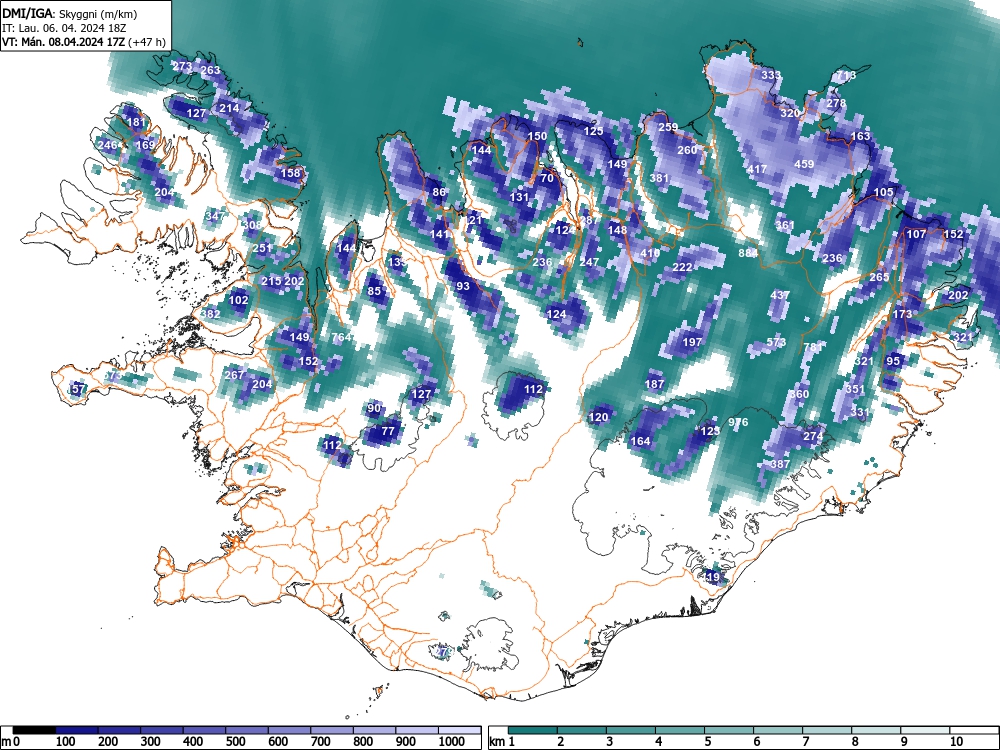This screenshot has height=750, width=1000.
Task: Click the value 197
Action: point(692,342)
